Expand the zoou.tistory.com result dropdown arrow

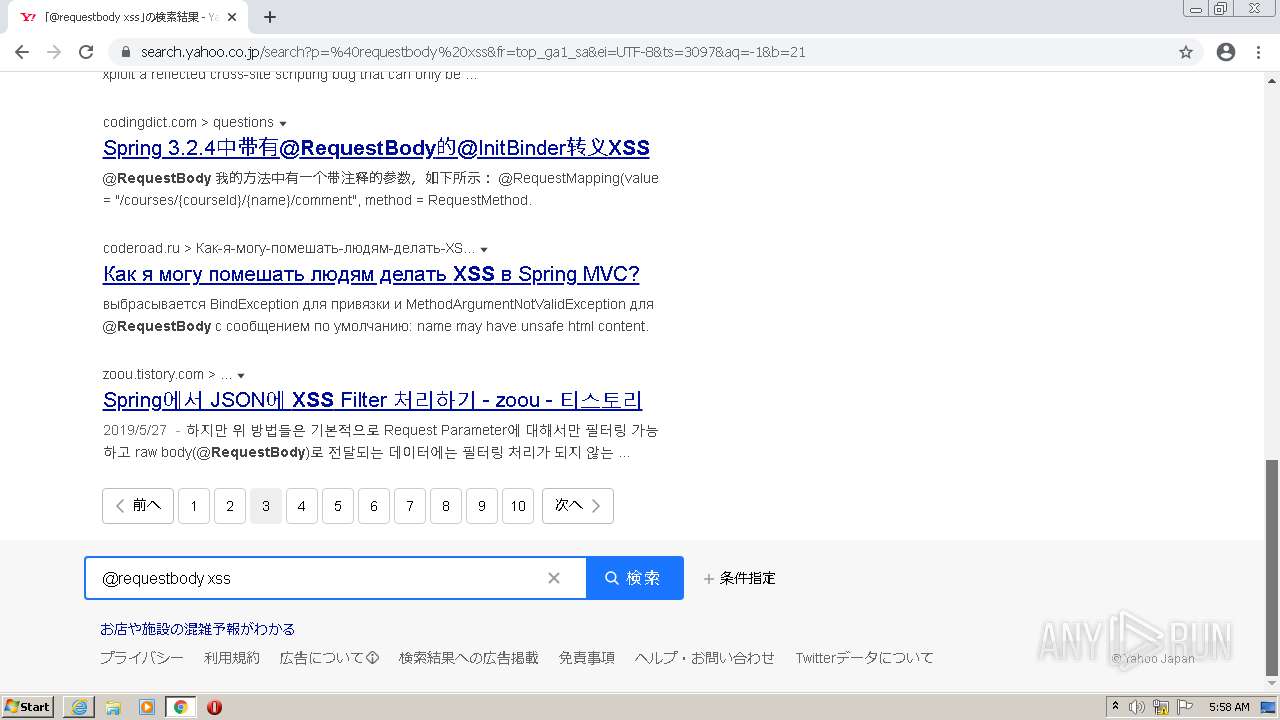click(x=241, y=375)
